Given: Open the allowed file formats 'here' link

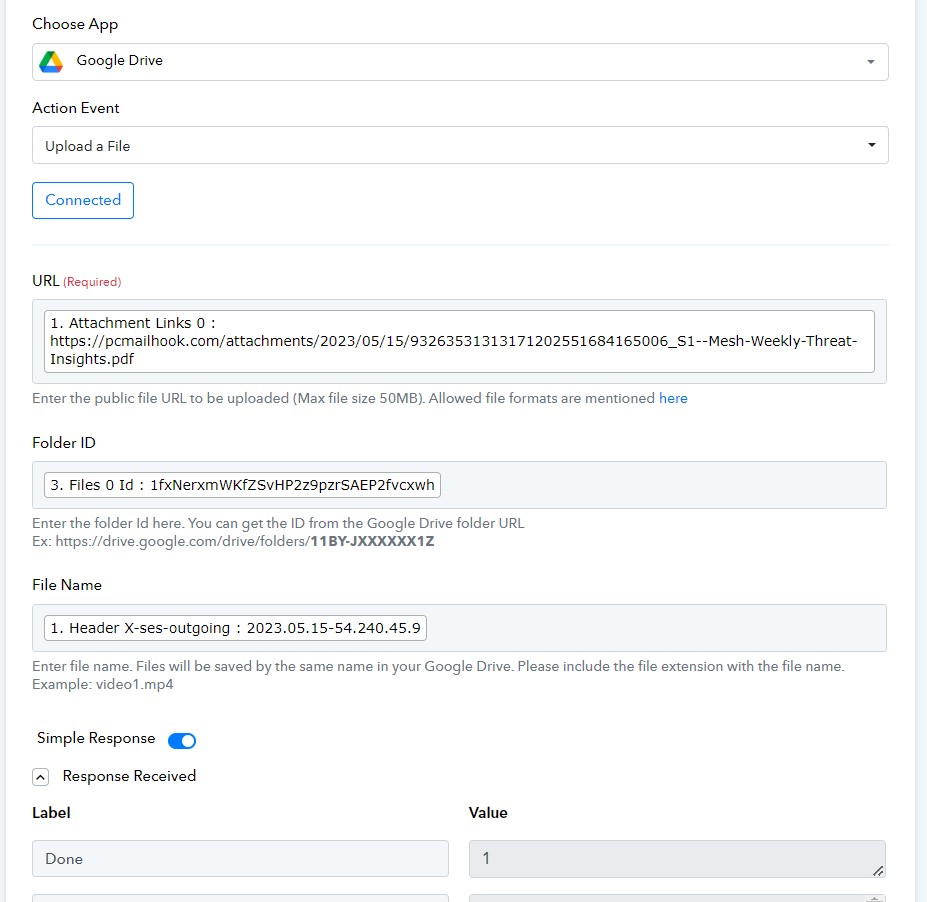Looking at the screenshot, I should pos(673,398).
